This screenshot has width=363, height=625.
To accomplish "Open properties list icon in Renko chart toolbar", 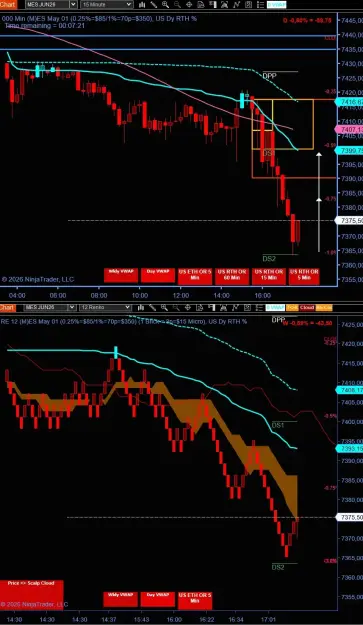I will [259, 307].
